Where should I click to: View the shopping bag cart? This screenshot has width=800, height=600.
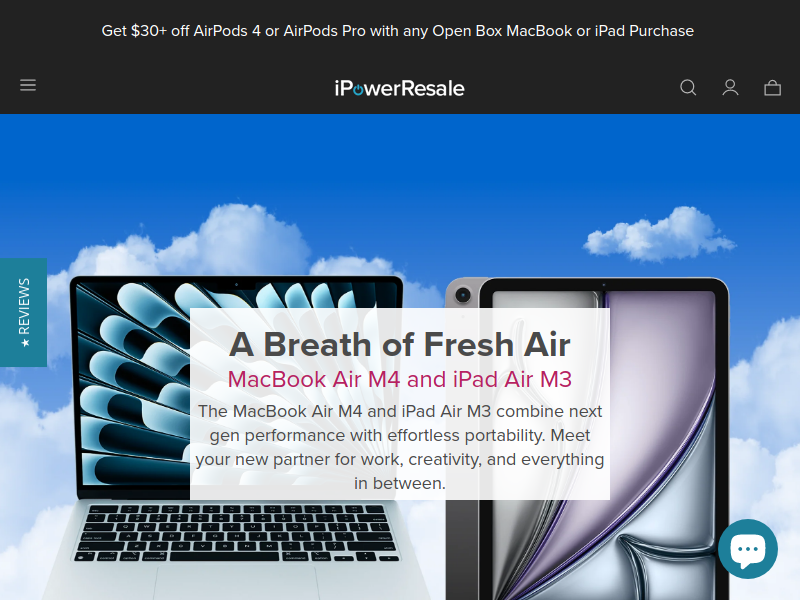pos(772,88)
